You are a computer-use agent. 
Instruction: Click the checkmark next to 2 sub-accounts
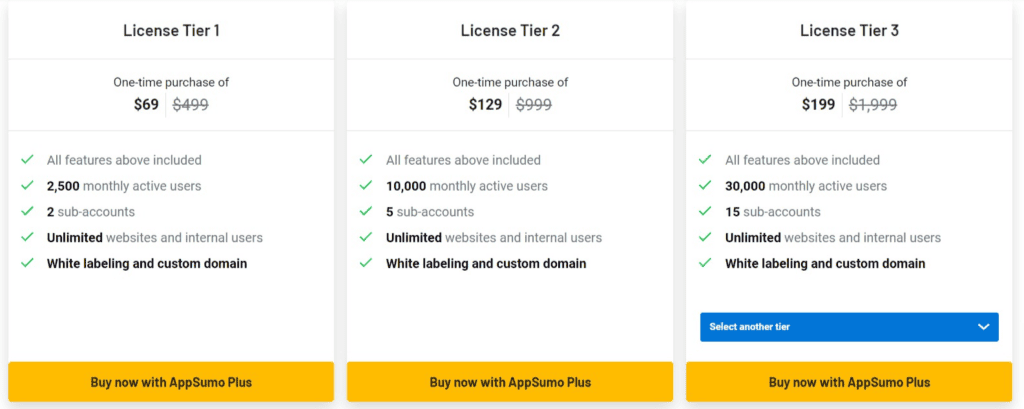(x=27, y=212)
